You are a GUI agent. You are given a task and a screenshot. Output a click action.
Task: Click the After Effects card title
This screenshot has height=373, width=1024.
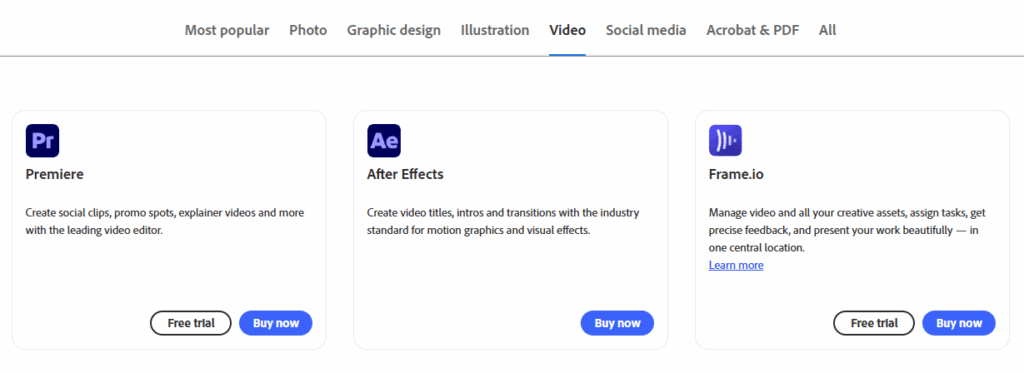pyautogui.click(x=406, y=174)
